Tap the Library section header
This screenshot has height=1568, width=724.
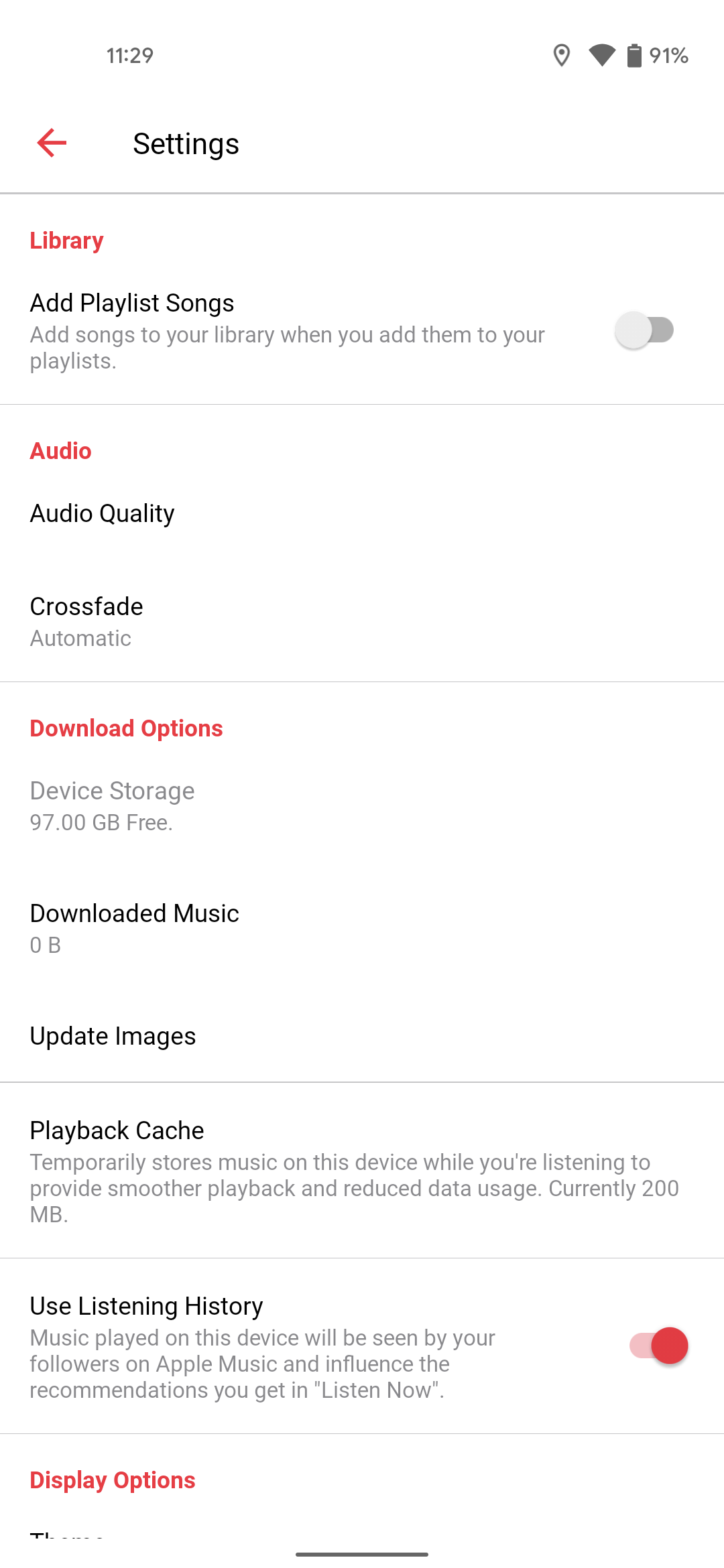coord(67,241)
